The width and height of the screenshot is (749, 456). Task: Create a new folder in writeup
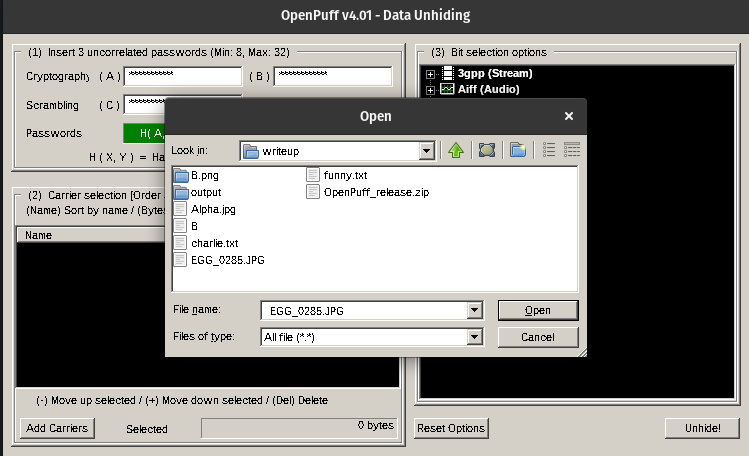click(517, 150)
